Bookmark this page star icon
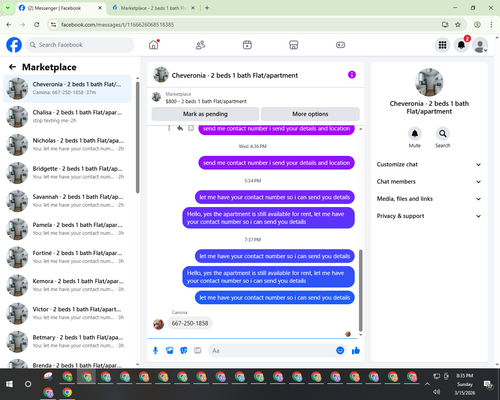The image size is (500, 400). pyautogui.click(x=458, y=25)
